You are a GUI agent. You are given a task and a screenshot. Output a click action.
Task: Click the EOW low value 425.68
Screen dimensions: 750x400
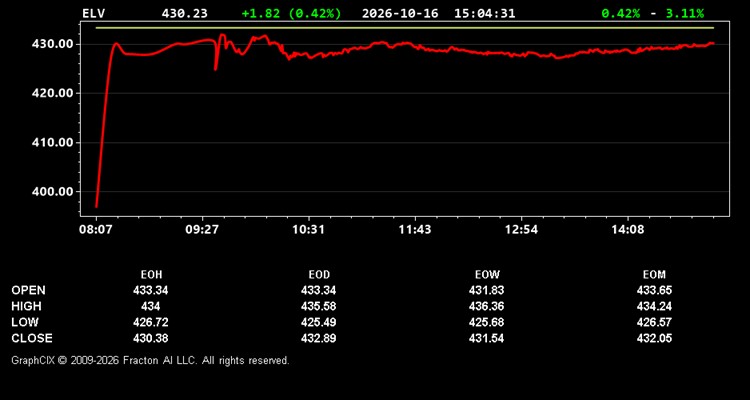coord(486,322)
